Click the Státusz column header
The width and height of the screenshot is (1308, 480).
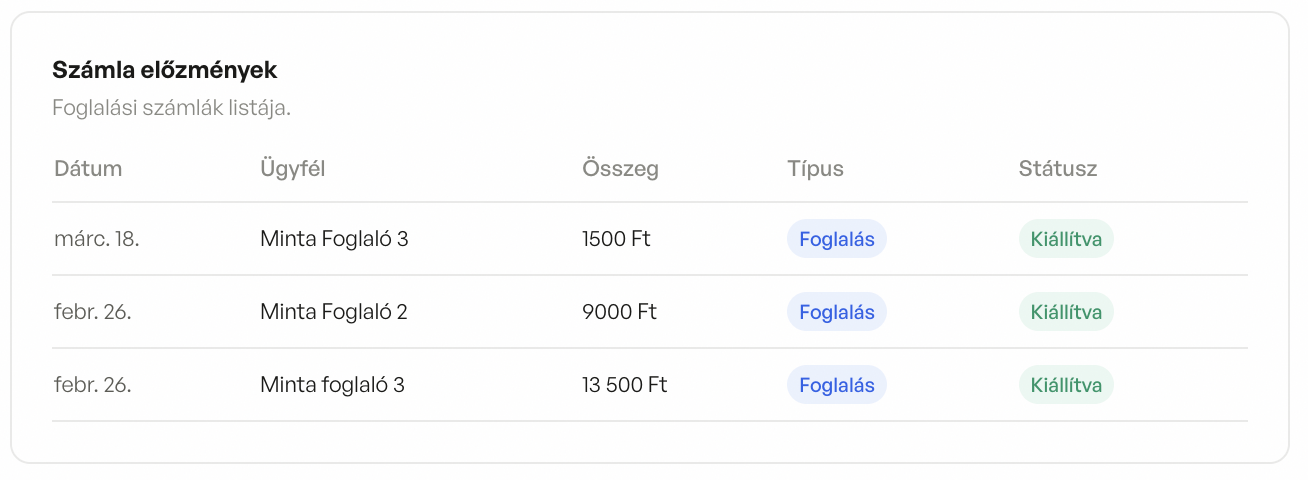coord(1057,169)
